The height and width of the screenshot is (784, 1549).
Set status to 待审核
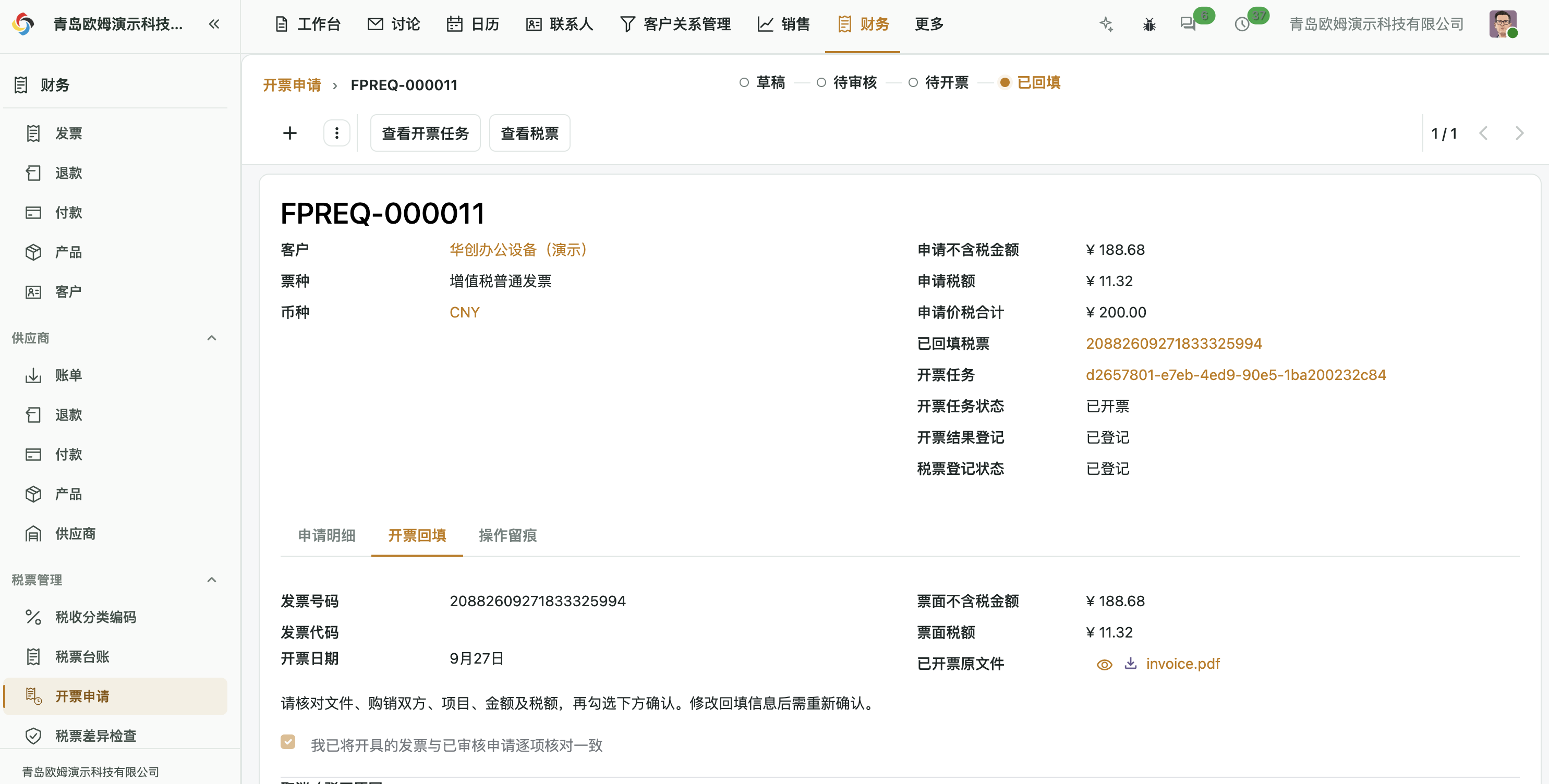tap(846, 82)
